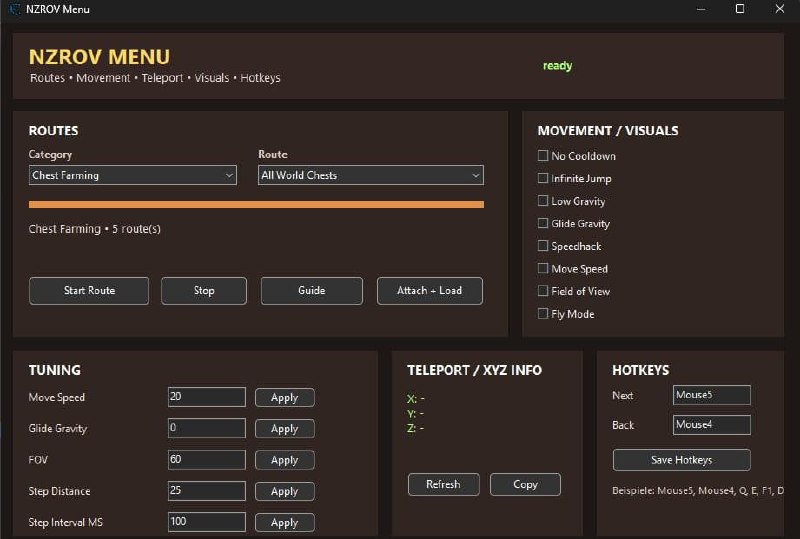Apply the FOV tuning value
800x539 pixels.
pyautogui.click(x=285, y=460)
